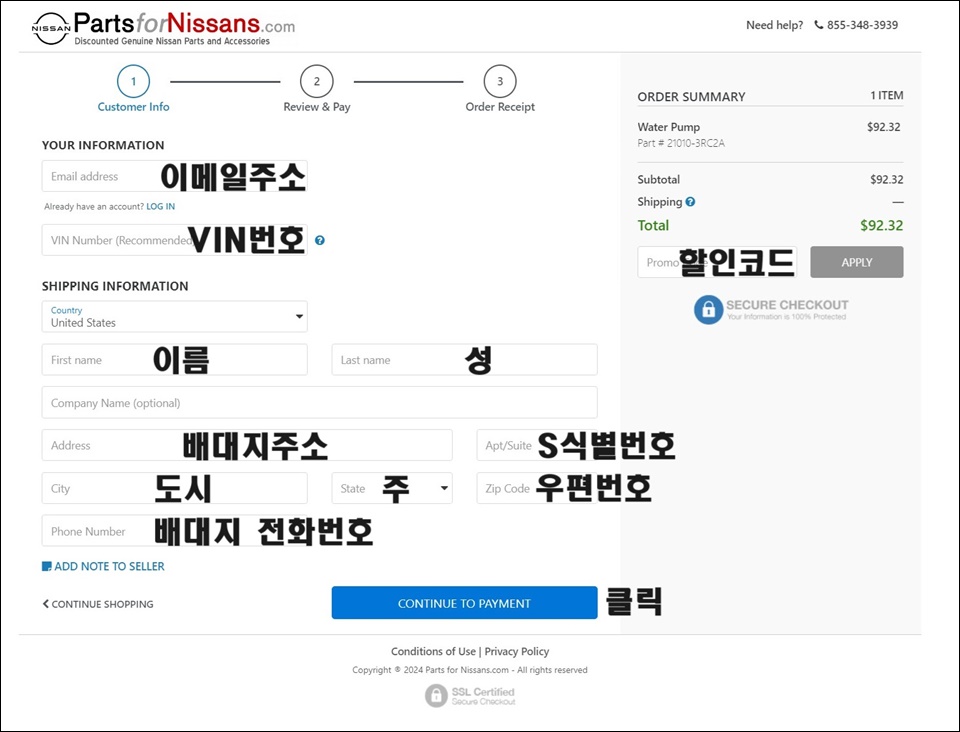Click the green Total $92.32 amount
The height and width of the screenshot is (732, 960).
(x=881, y=225)
